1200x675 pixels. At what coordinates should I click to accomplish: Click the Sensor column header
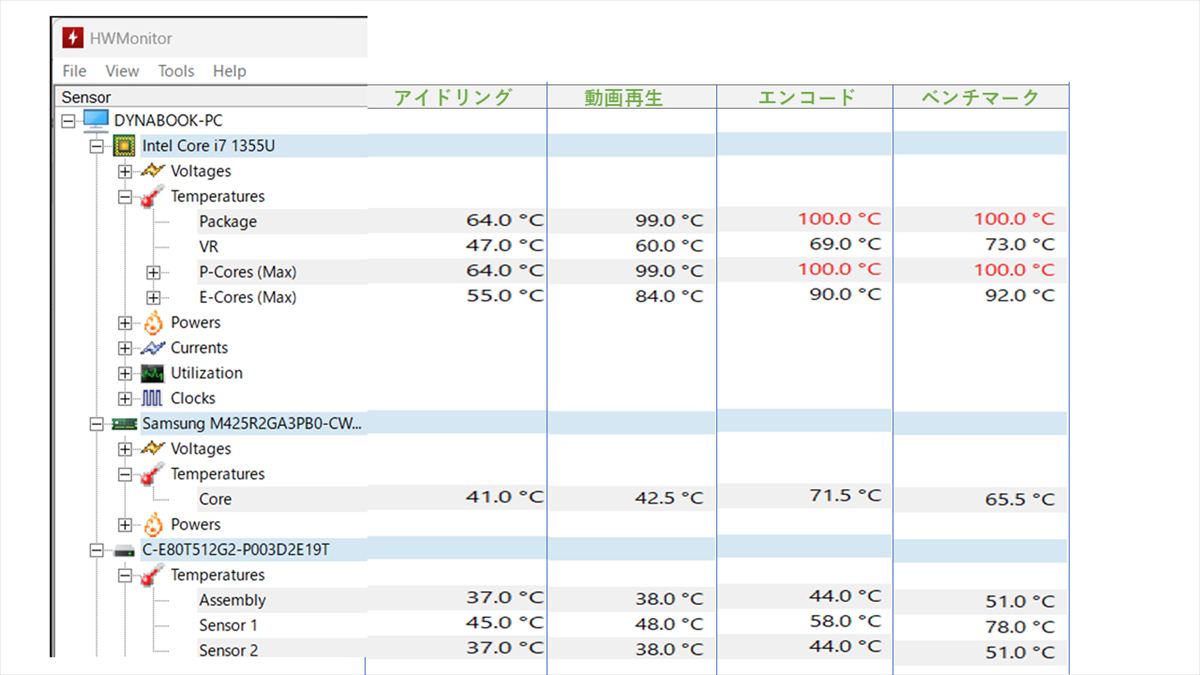[x=211, y=97]
